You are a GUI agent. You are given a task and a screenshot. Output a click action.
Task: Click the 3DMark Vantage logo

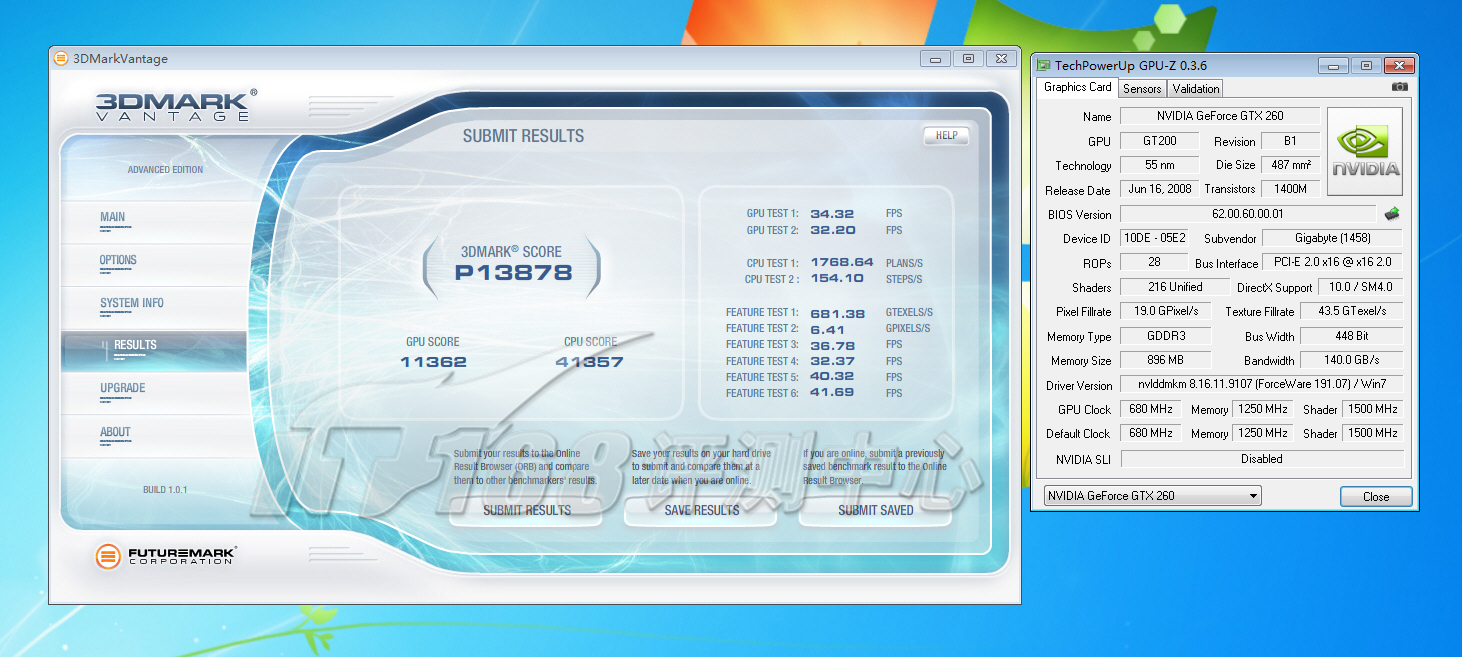[x=176, y=105]
